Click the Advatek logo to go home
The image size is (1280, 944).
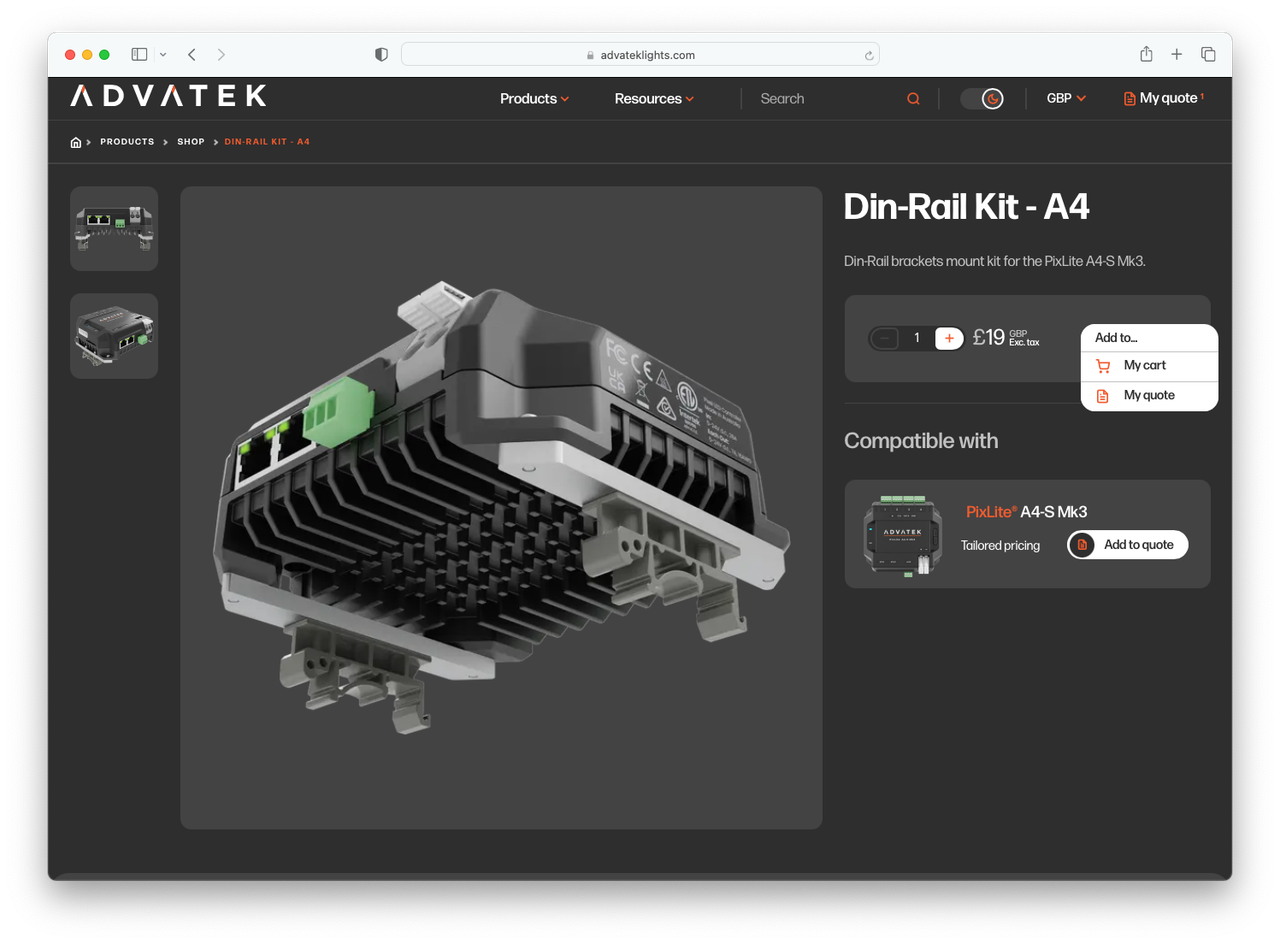[x=166, y=96]
